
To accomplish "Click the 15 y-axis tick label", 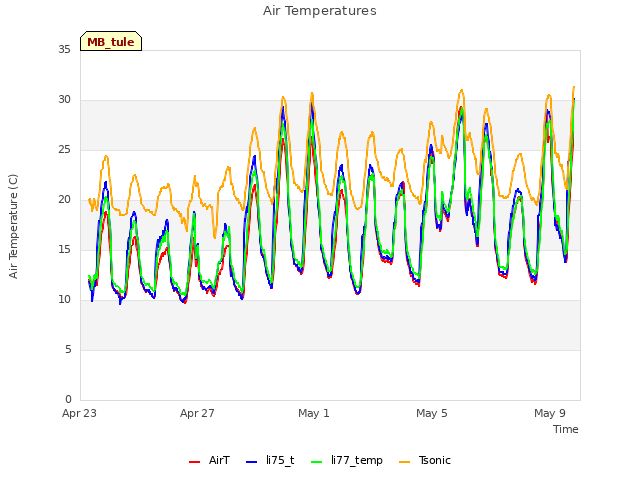I will (64, 249).
